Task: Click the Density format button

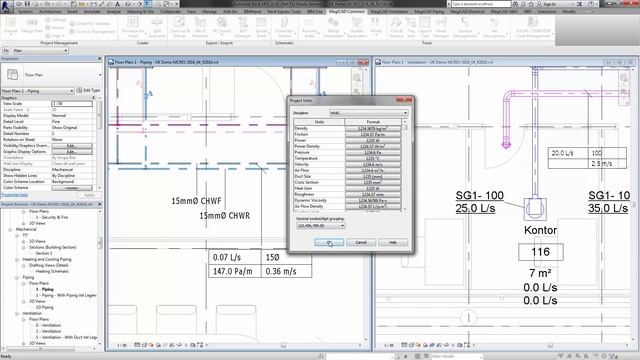Action: pyautogui.click(x=373, y=128)
